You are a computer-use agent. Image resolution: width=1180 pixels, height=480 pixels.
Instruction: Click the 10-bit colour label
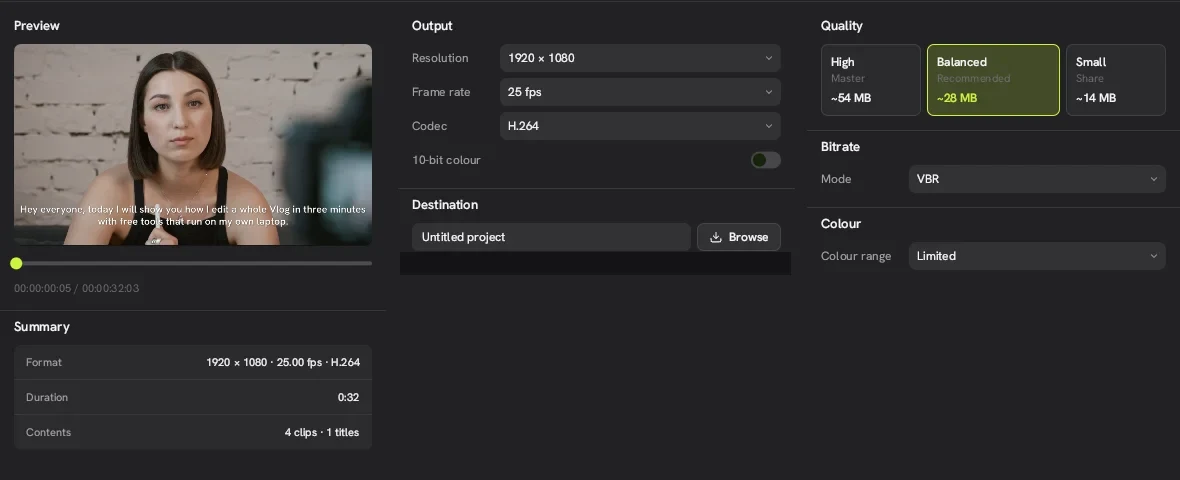pyautogui.click(x=446, y=160)
